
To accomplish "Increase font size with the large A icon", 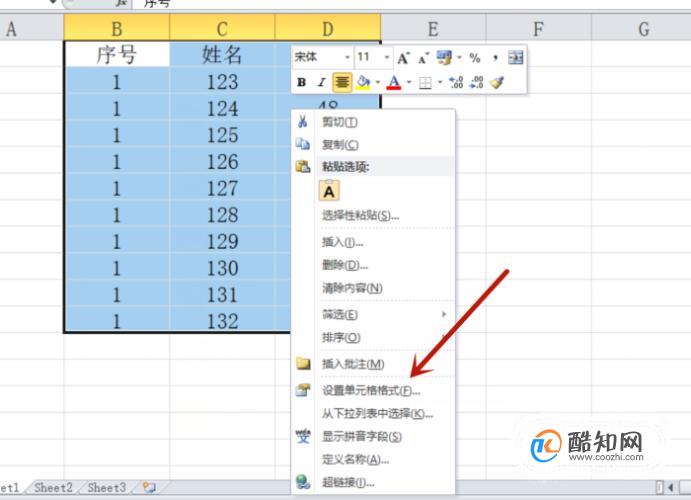I will (x=403, y=58).
